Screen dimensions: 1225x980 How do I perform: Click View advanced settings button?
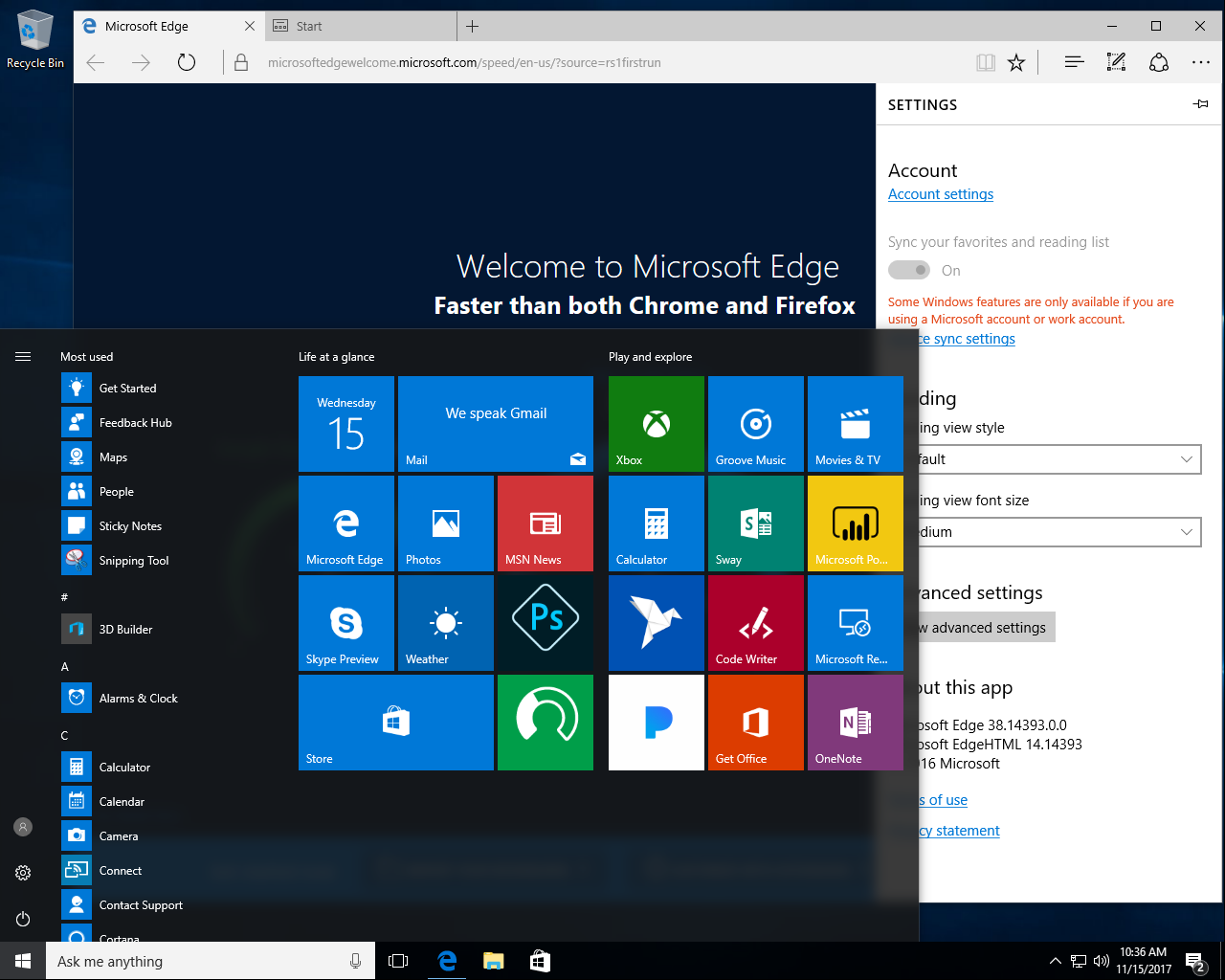(987, 627)
